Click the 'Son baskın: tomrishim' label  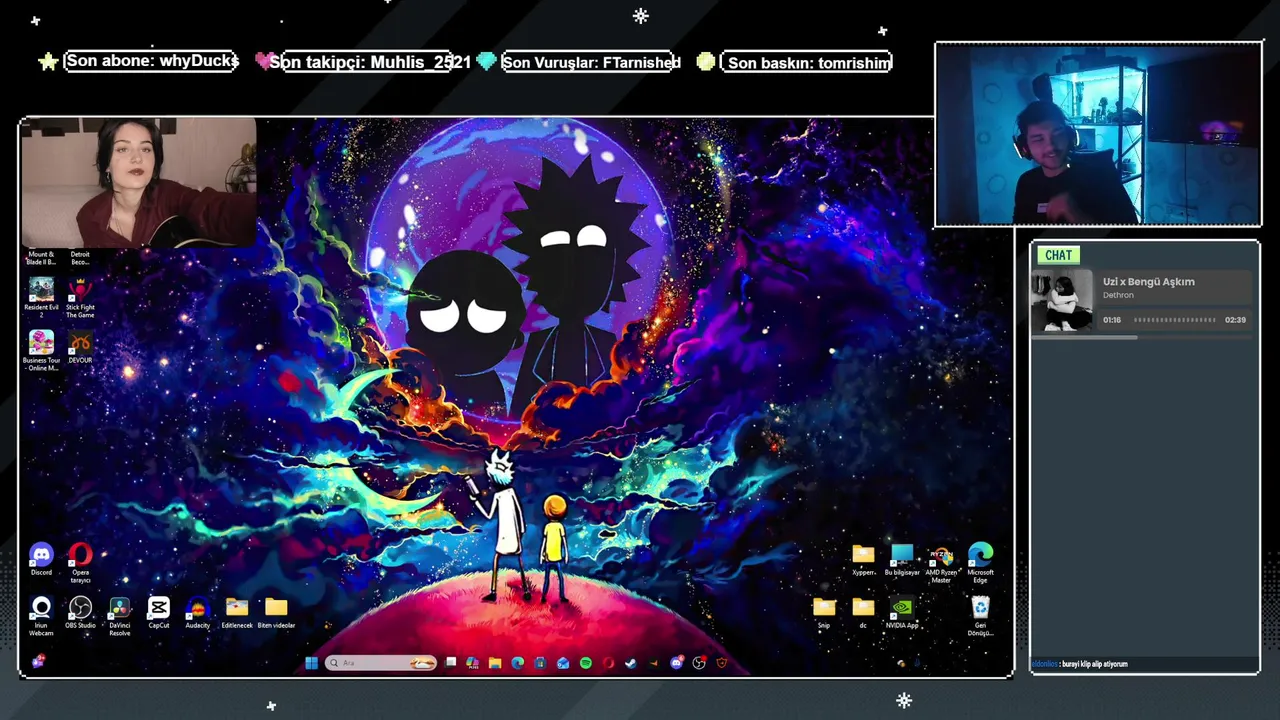[808, 62]
